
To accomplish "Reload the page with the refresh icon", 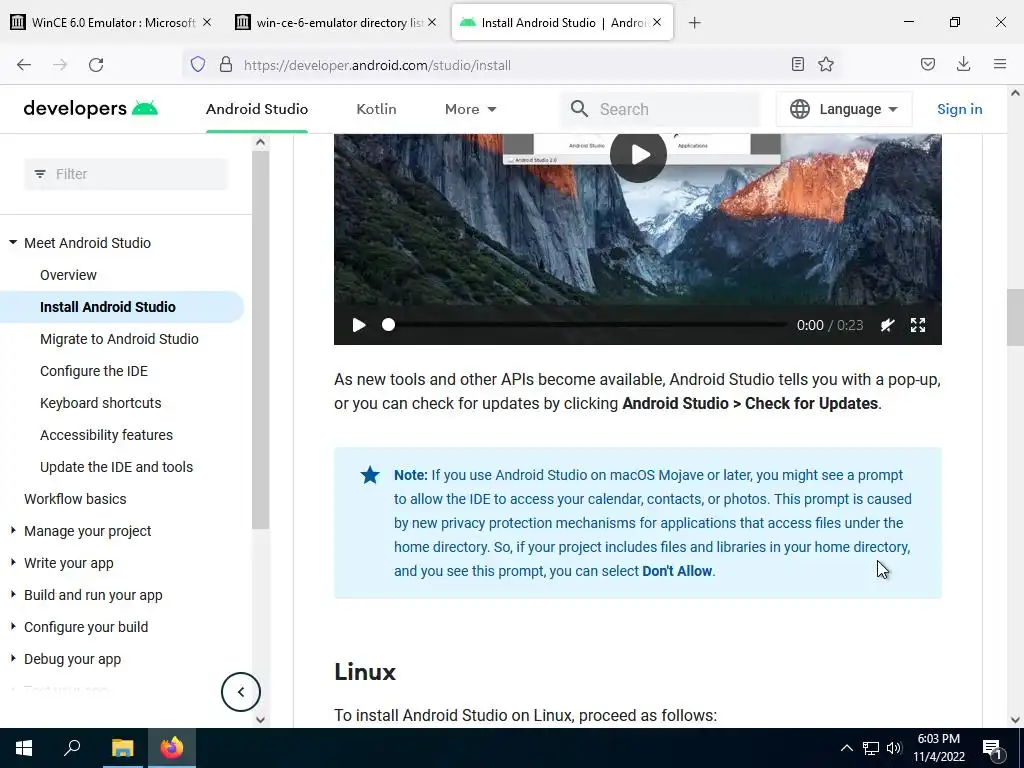I will pyautogui.click(x=96, y=65).
